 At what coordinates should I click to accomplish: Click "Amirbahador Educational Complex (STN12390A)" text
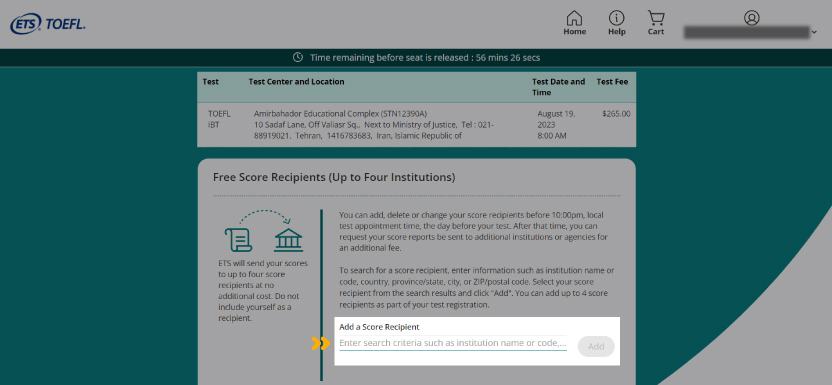click(x=341, y=113)
